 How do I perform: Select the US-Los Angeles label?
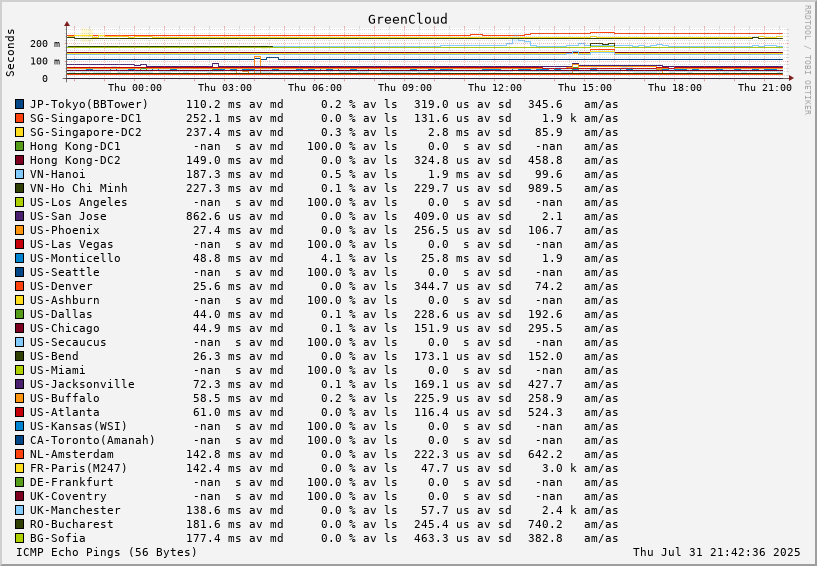(79, 202)
